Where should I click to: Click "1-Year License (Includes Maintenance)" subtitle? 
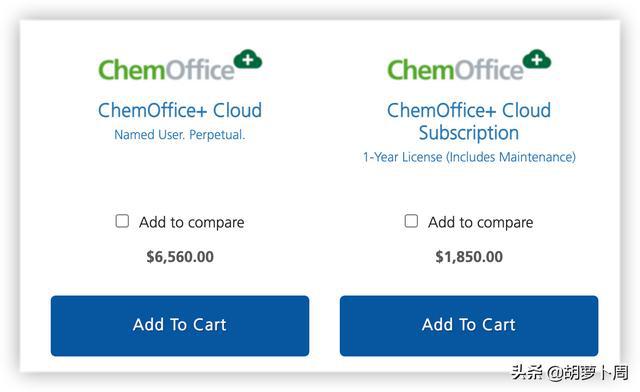click(469, 157)
